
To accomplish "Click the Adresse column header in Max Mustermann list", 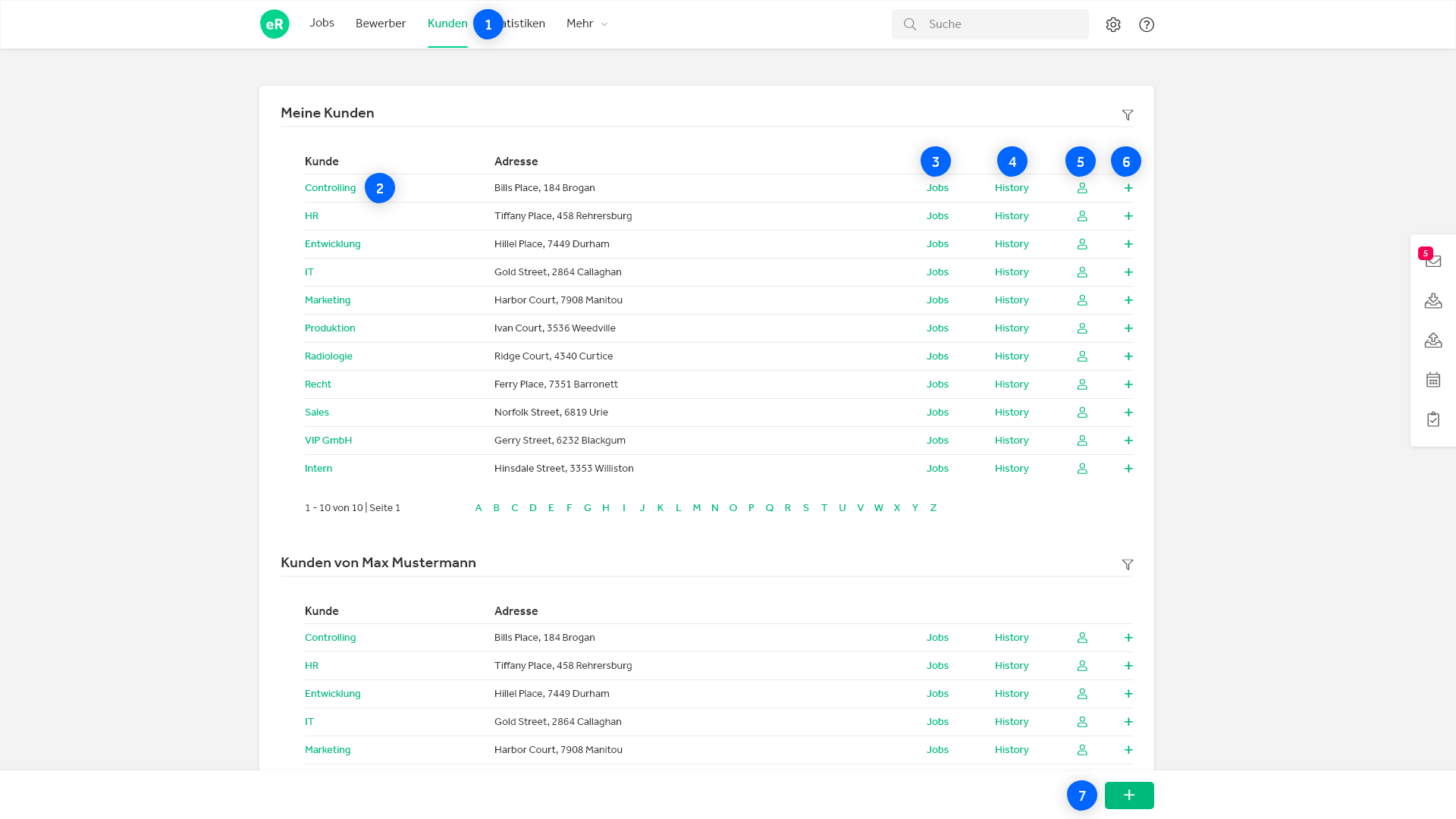I will pos(516,611).
